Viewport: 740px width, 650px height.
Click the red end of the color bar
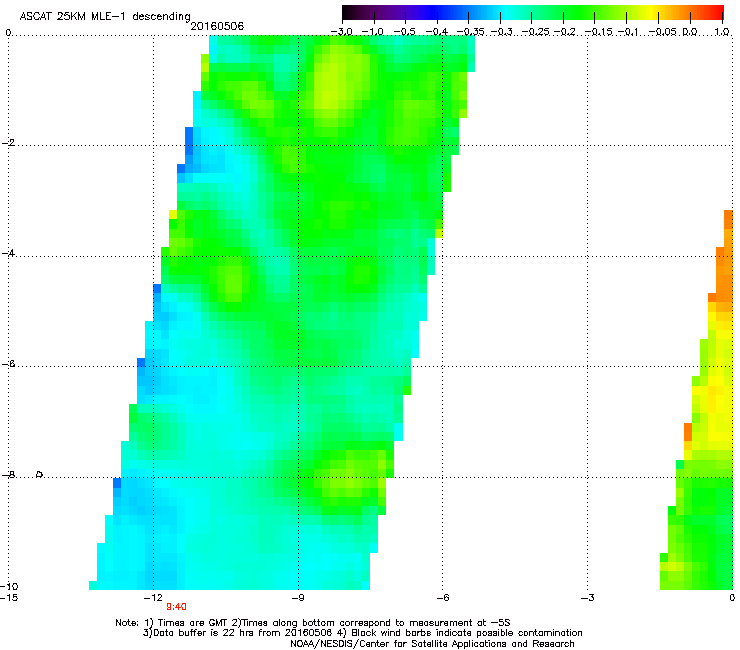[x=715, y=12]
